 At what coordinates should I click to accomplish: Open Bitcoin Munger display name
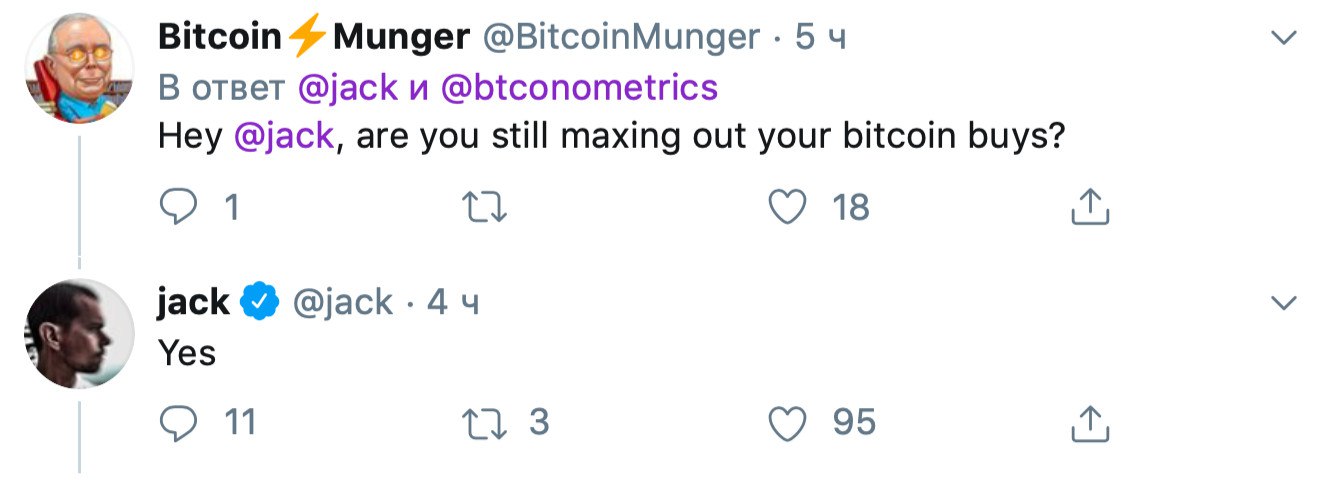click(x=313, y=38)
